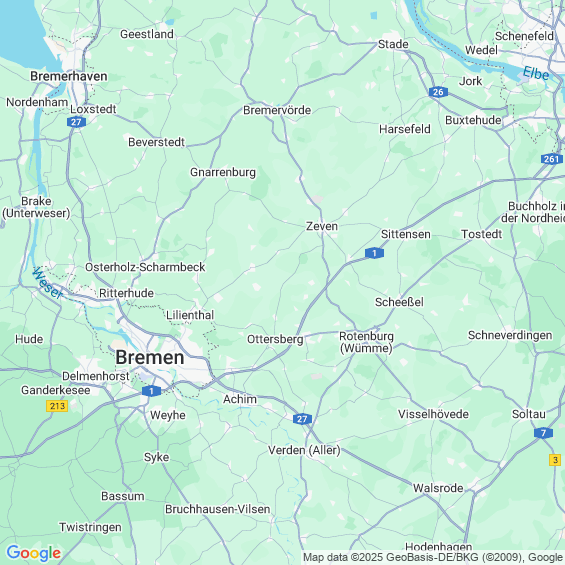Click the A27 shield near Loxstedt
565x565 pixels.
point(76,122)
